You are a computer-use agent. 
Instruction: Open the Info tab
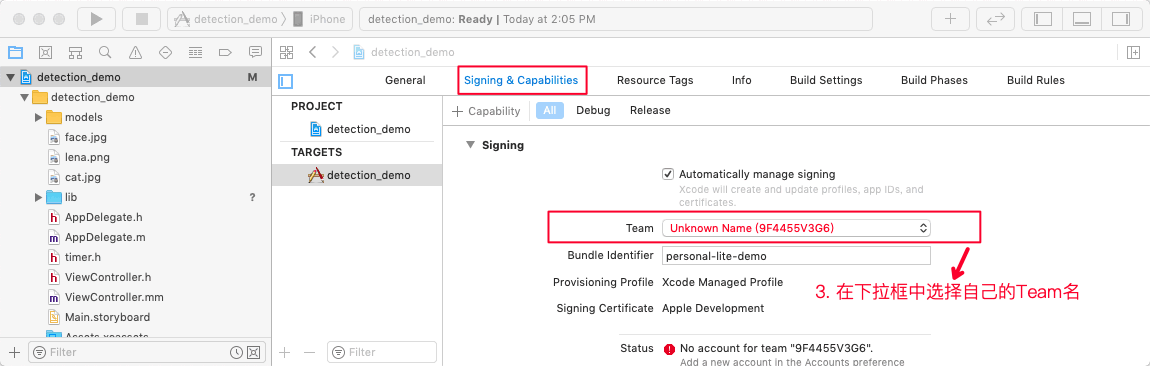741,80
